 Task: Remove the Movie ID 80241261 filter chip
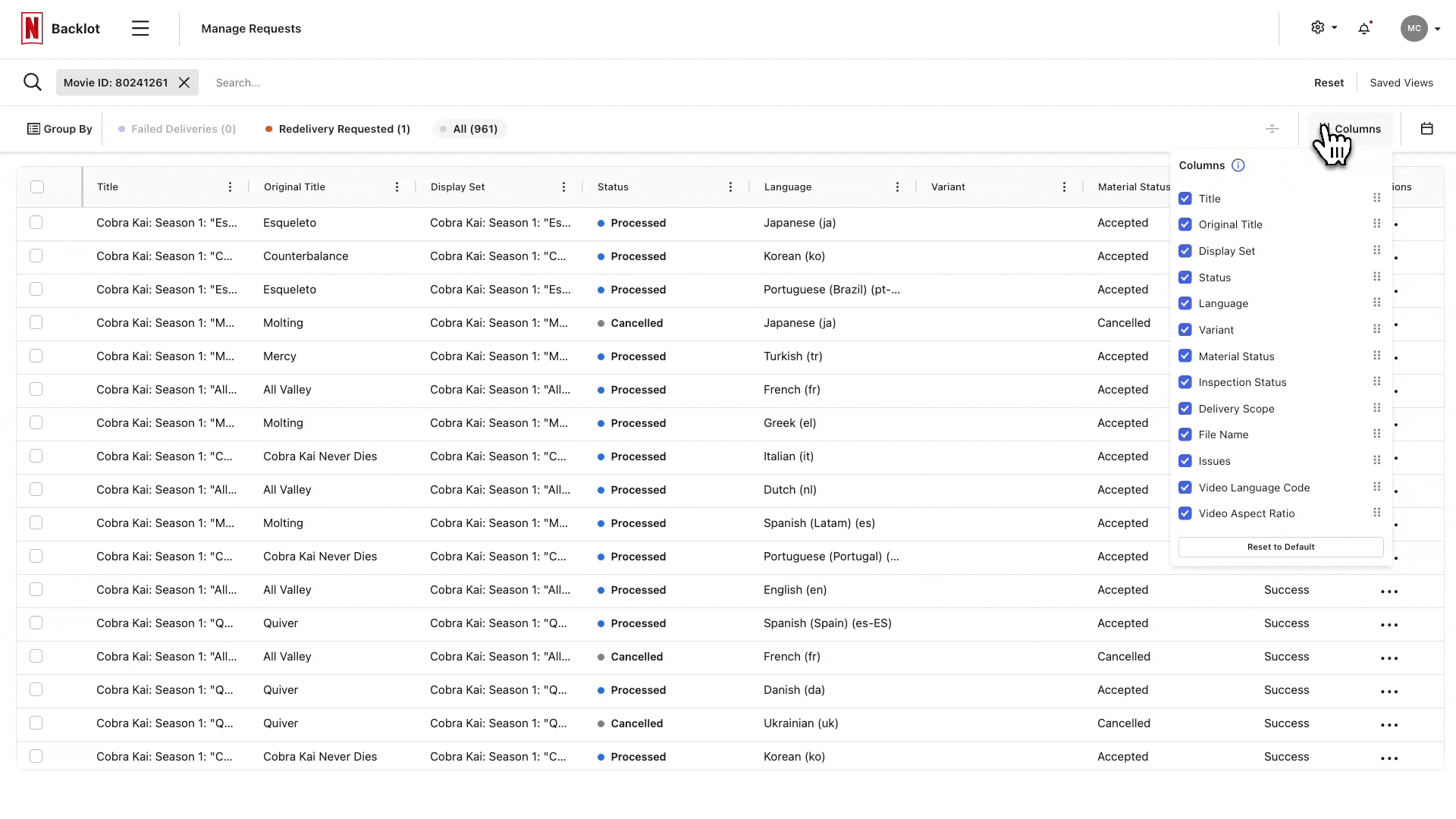tap(184, 82)
